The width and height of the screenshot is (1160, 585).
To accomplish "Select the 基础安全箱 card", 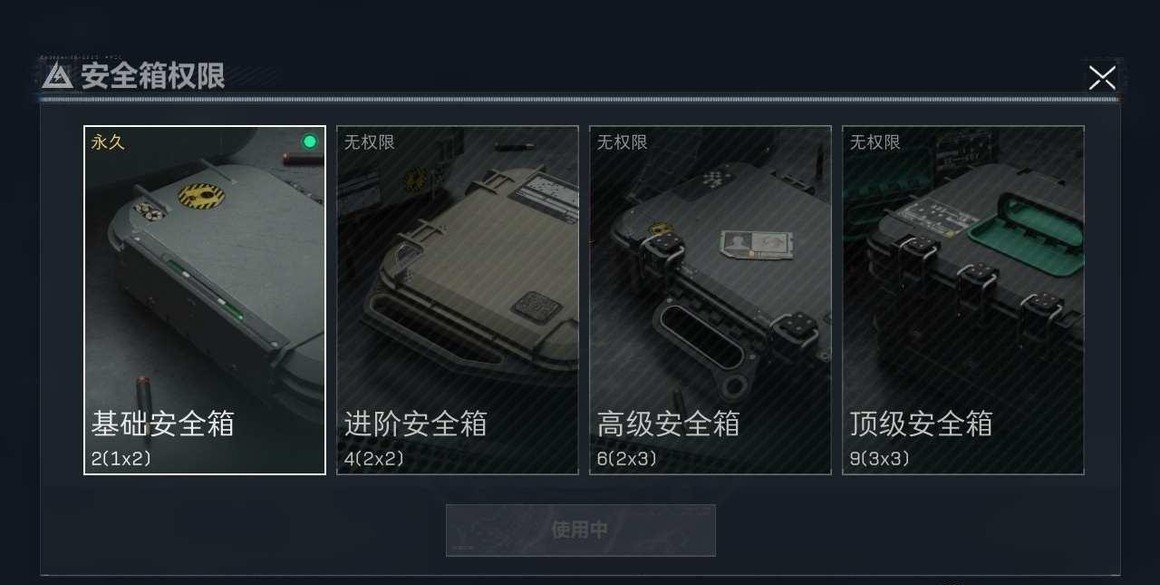I will pos(204,300).
